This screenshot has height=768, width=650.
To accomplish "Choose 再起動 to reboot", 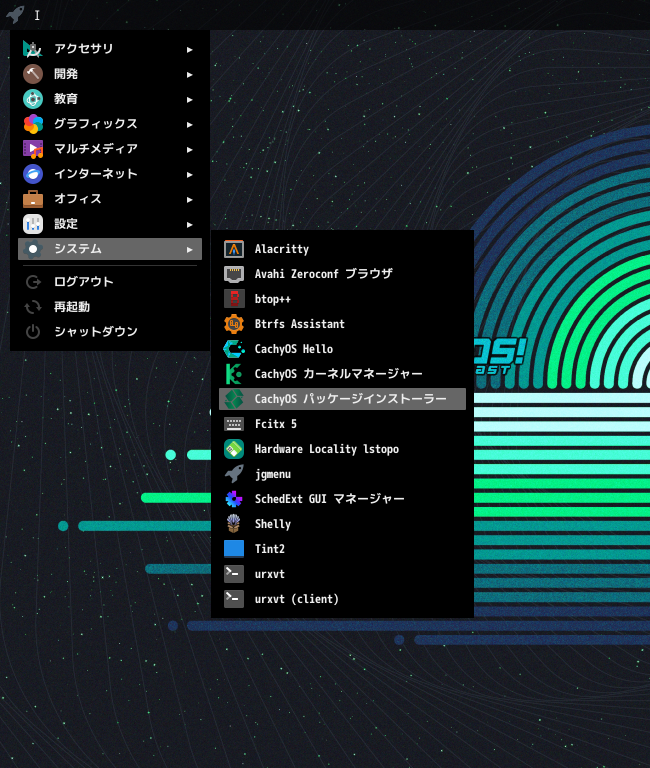I will point(110,307).
